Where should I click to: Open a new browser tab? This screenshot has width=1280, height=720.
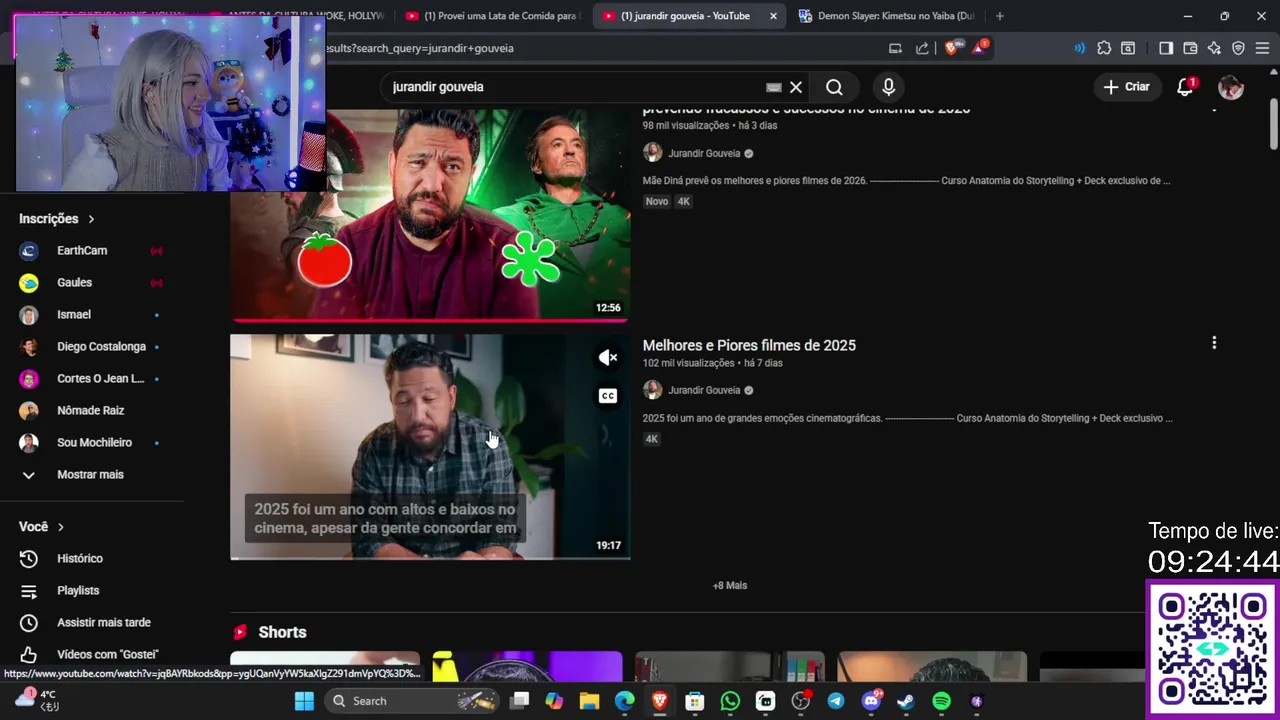(999, 16)
